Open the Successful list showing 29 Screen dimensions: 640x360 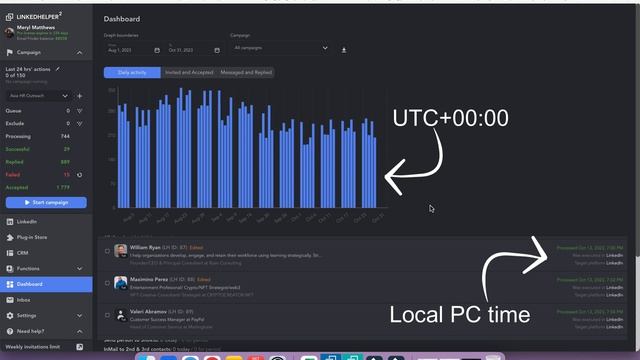point(38,149)
